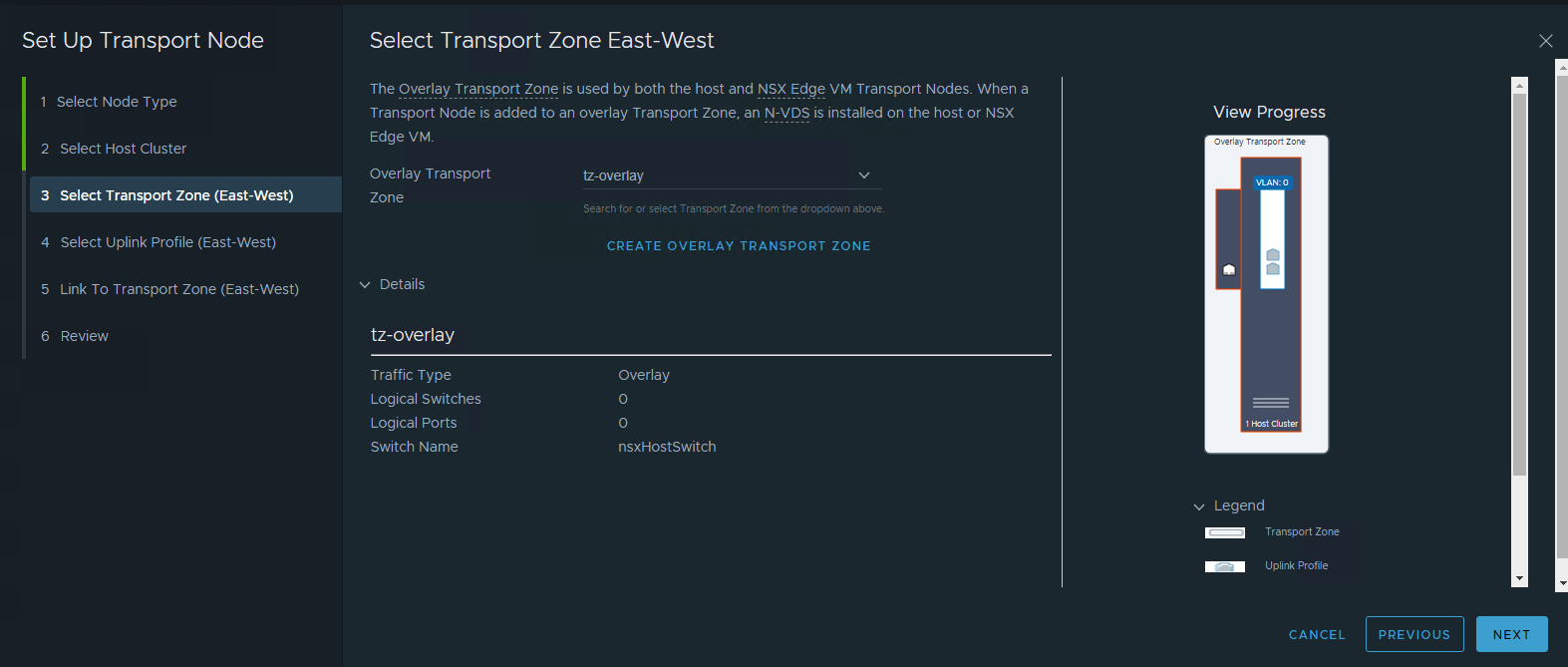The width and height of the screenshot is (1568, 667).
Task: Click Create Overlay Transport Zone link
Action: point(739,246)
